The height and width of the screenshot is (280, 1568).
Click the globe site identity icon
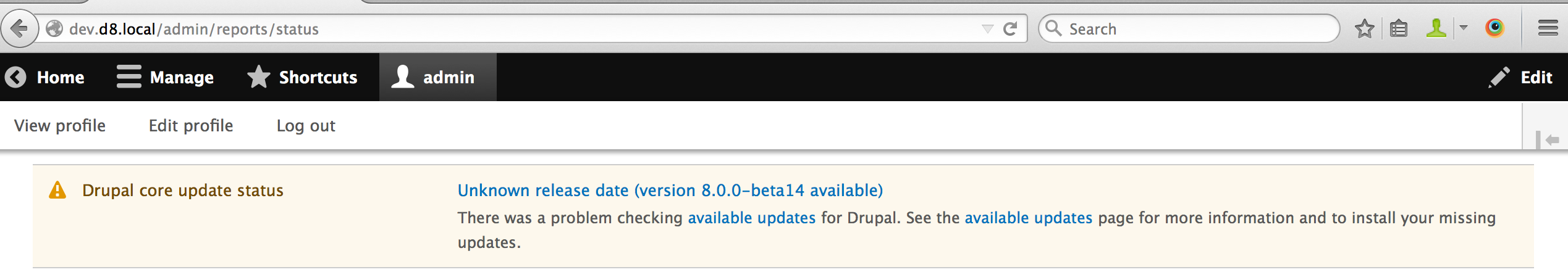[x=54, y=29]
